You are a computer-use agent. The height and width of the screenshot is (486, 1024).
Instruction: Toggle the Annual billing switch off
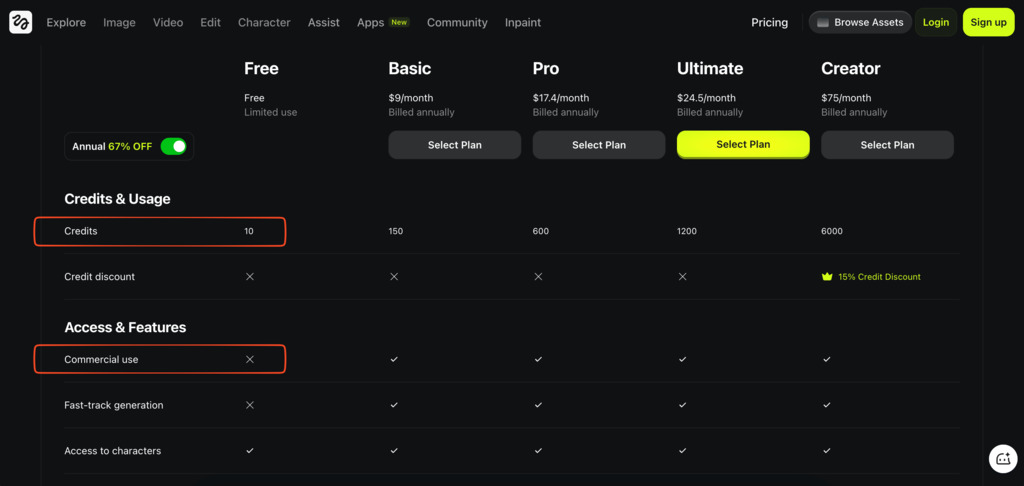tap(173, 146)
